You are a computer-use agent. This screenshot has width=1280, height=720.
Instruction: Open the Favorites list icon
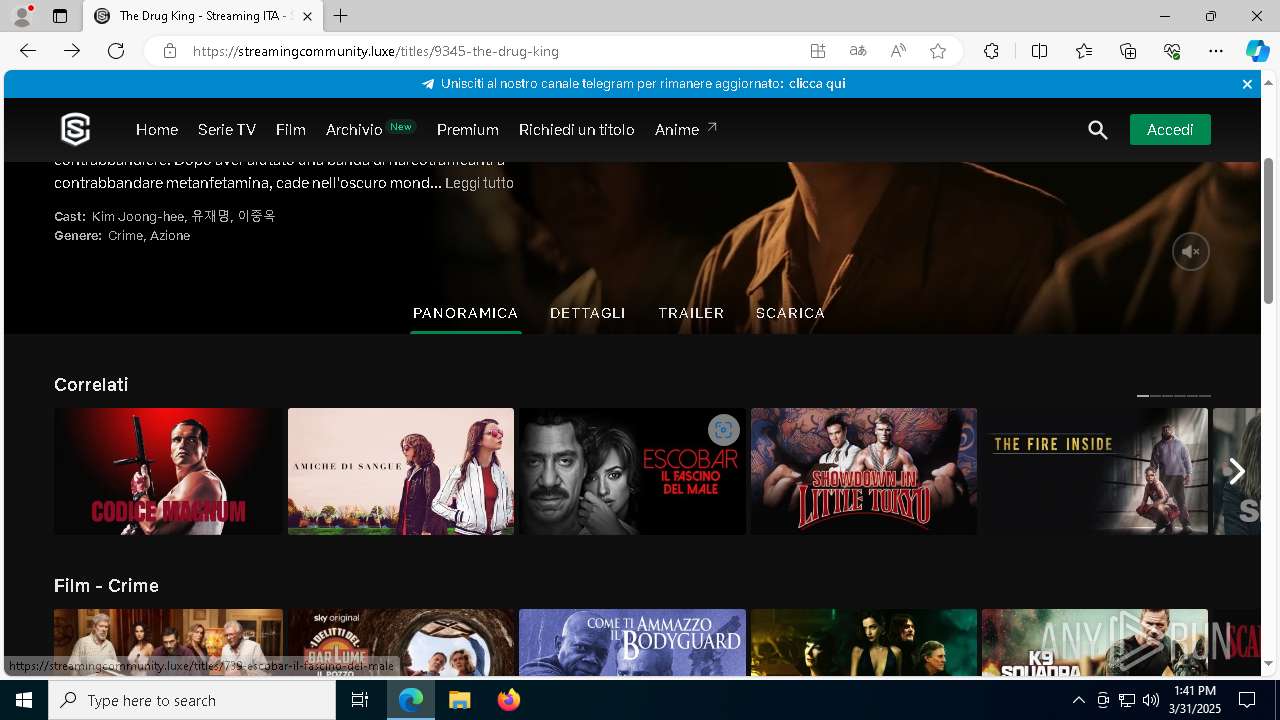coord(1084,51)
